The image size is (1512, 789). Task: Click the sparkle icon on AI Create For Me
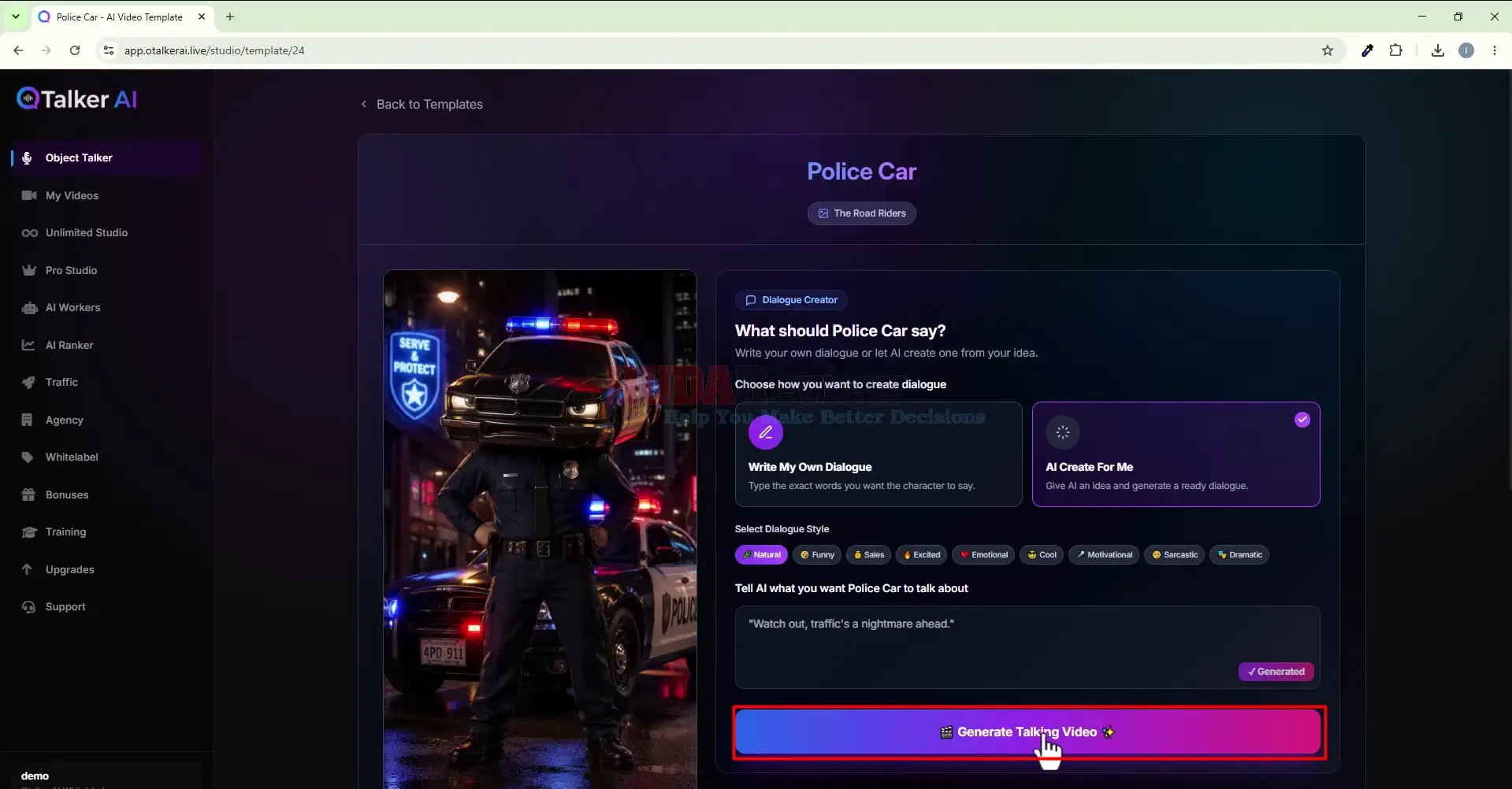1062,432
